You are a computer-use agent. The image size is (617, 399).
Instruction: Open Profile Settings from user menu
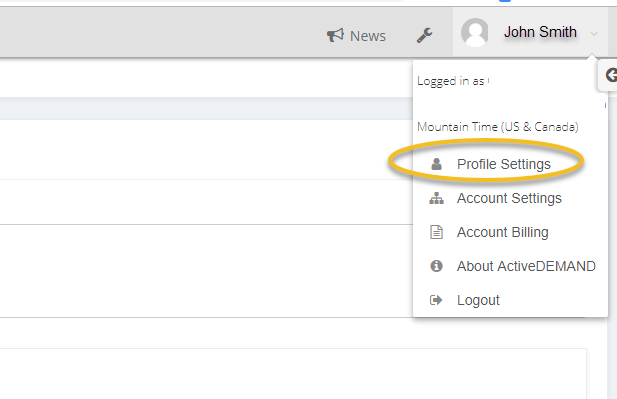point(504,164)
